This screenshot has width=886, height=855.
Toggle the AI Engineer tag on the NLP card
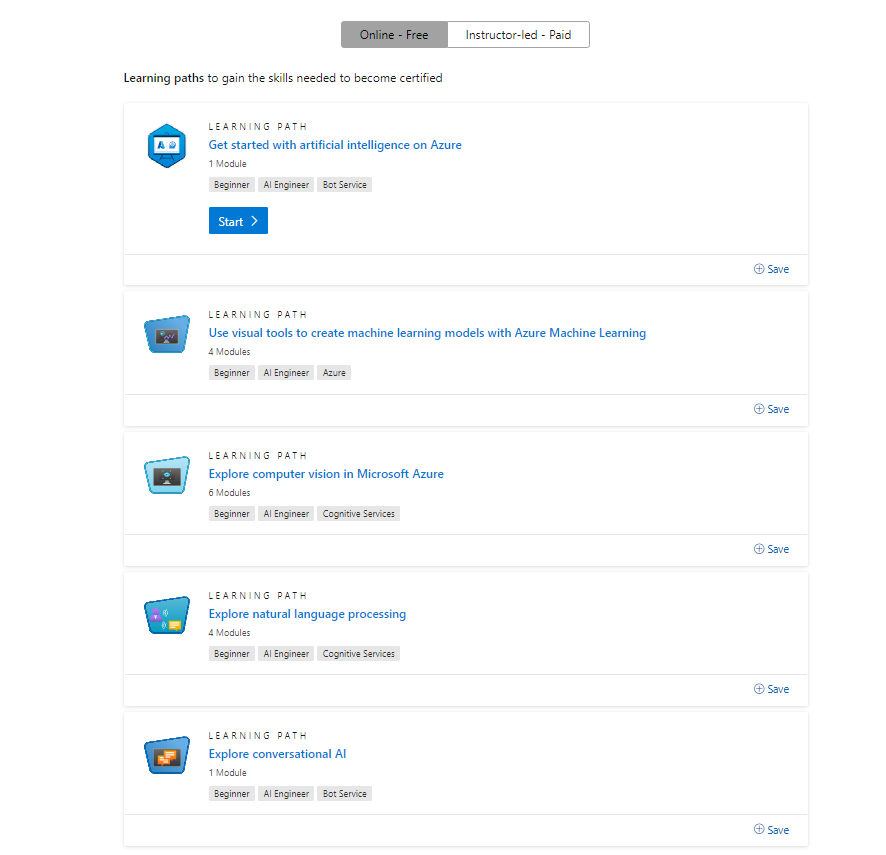point(286,653)
